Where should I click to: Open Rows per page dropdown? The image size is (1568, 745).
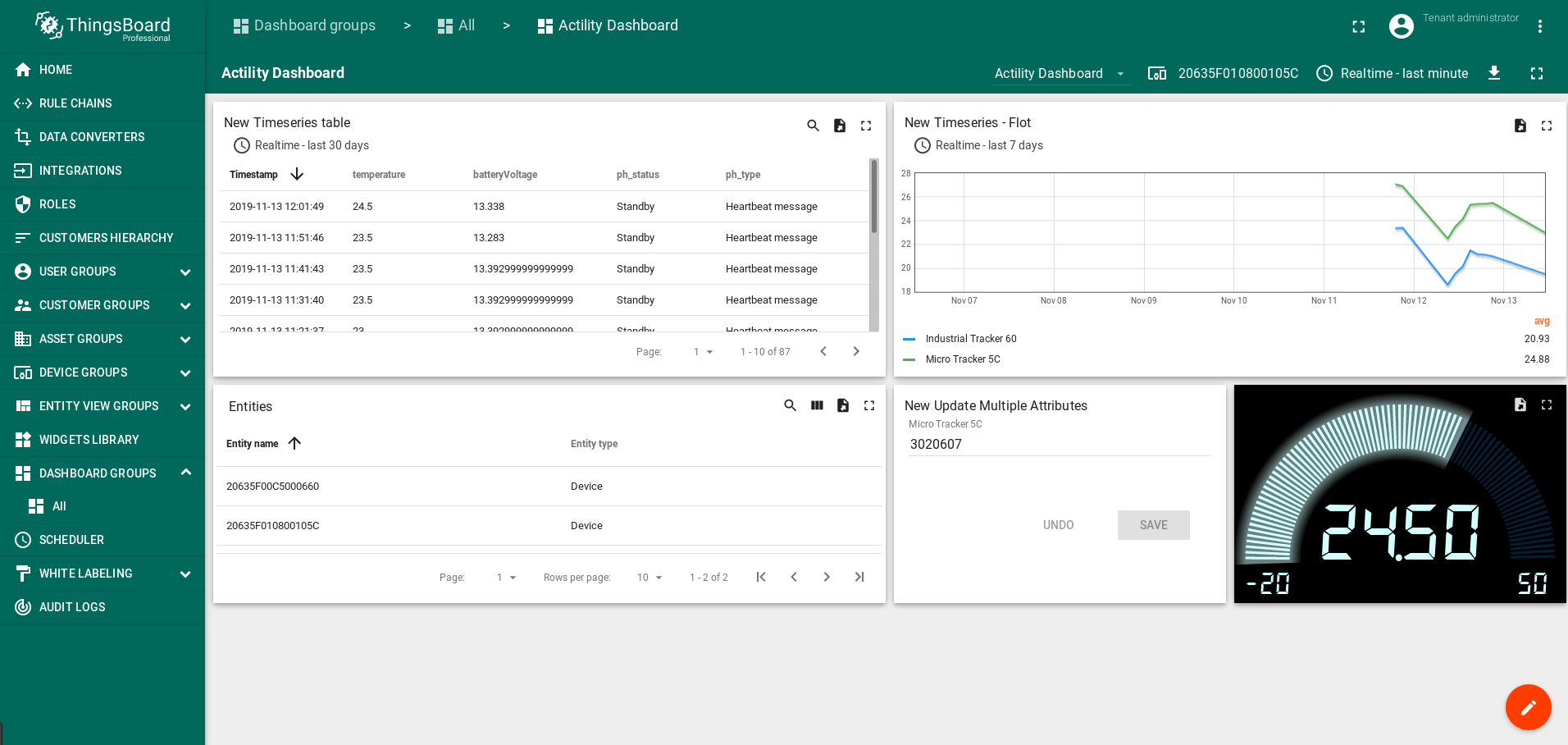point(650,578)
